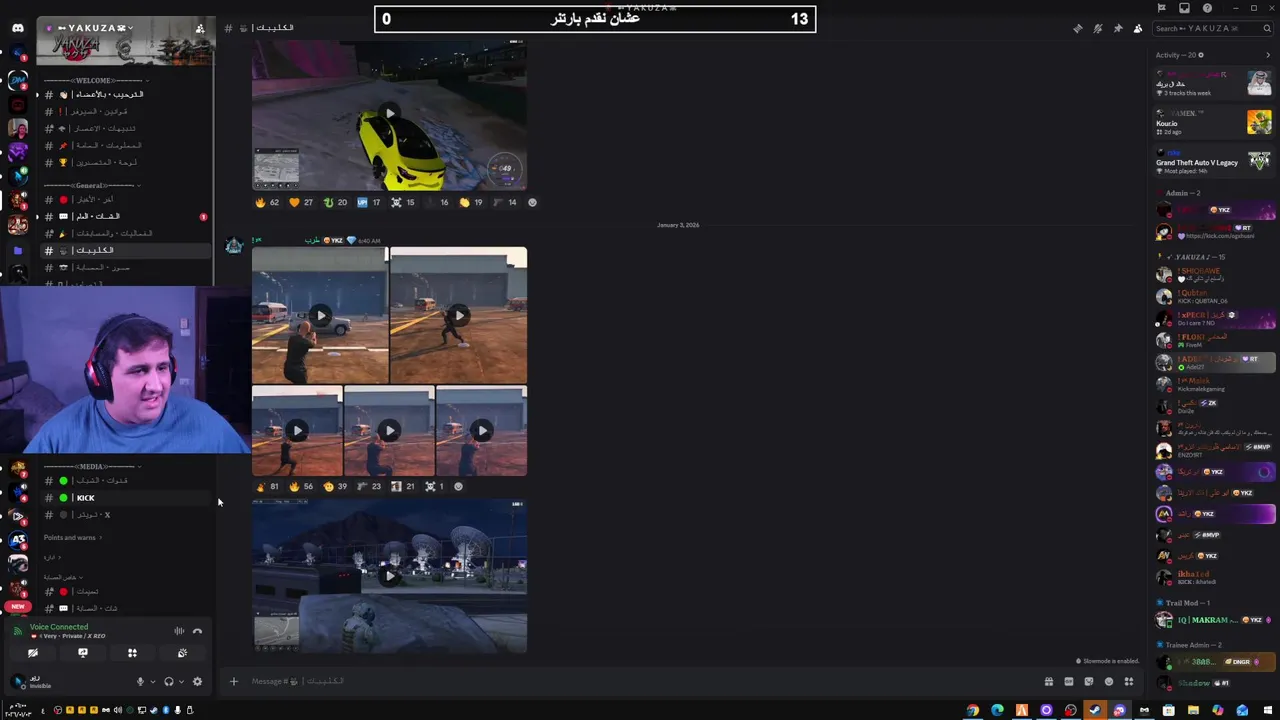Open the KICK channel
1280x720 pixels.
(125, 498)
